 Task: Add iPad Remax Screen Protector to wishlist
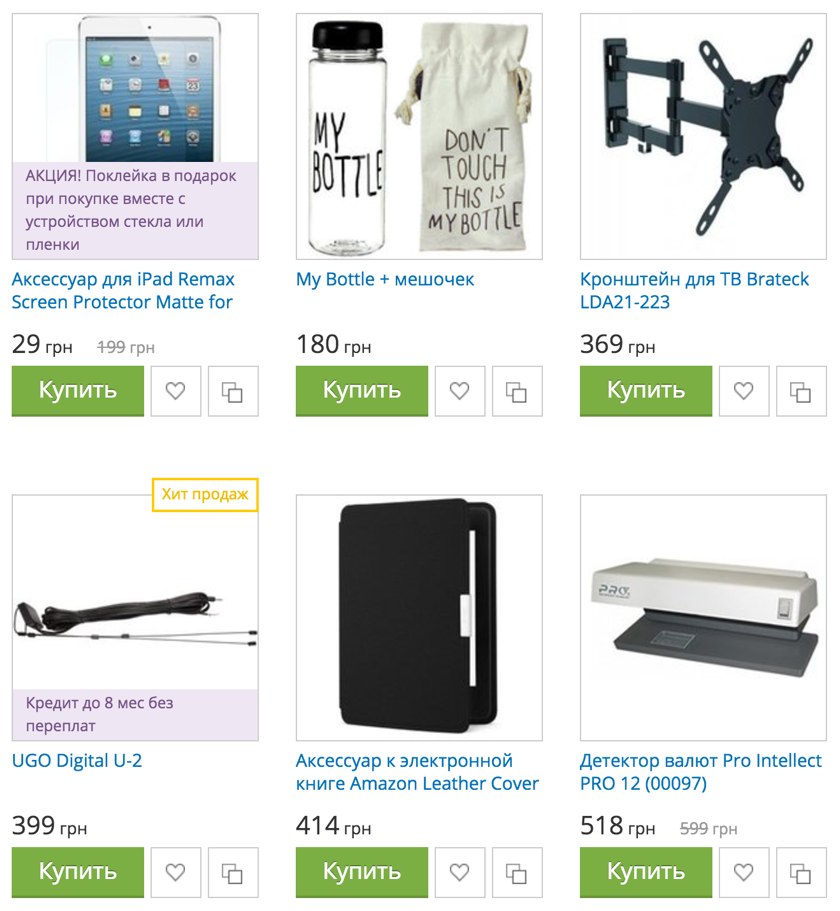175,391
